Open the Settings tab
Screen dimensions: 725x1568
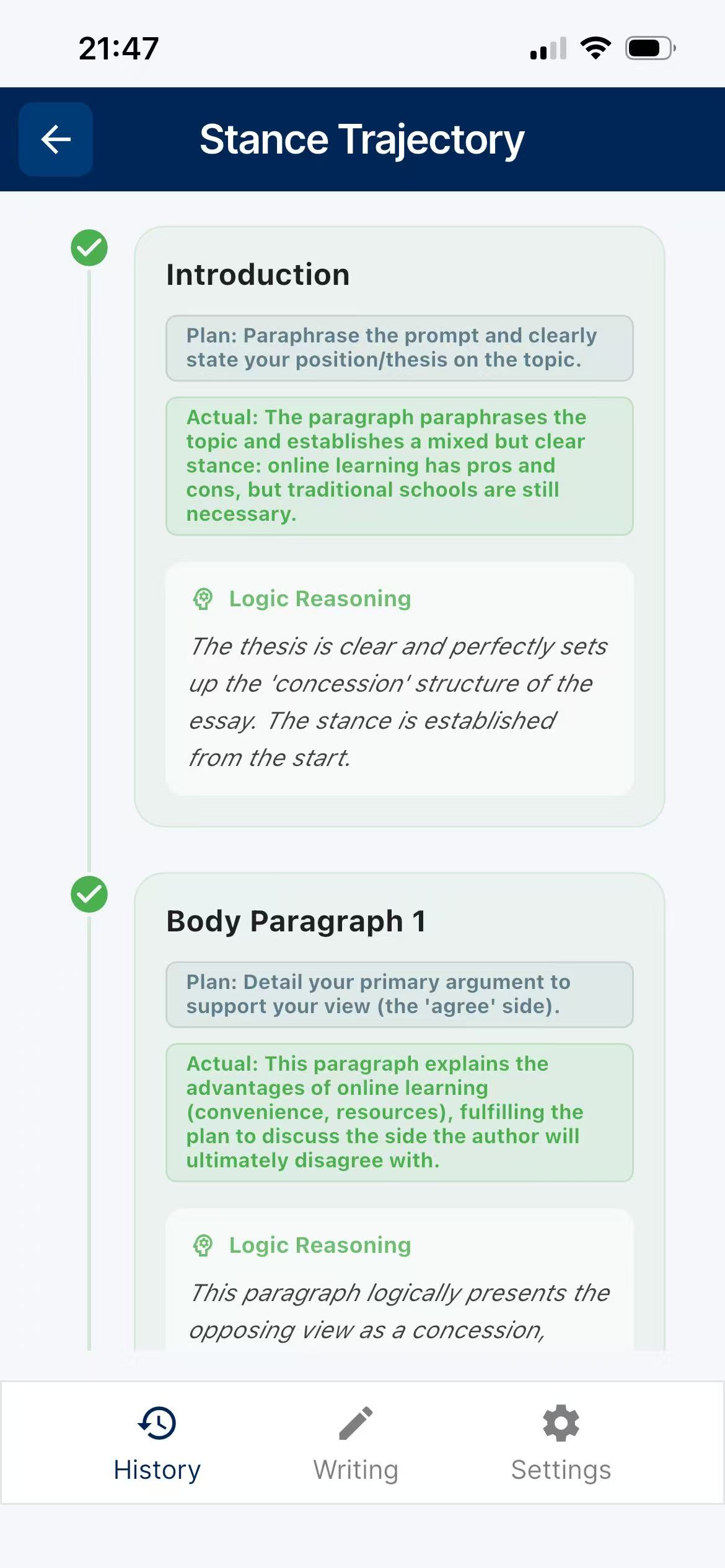tap(561, 1443)
